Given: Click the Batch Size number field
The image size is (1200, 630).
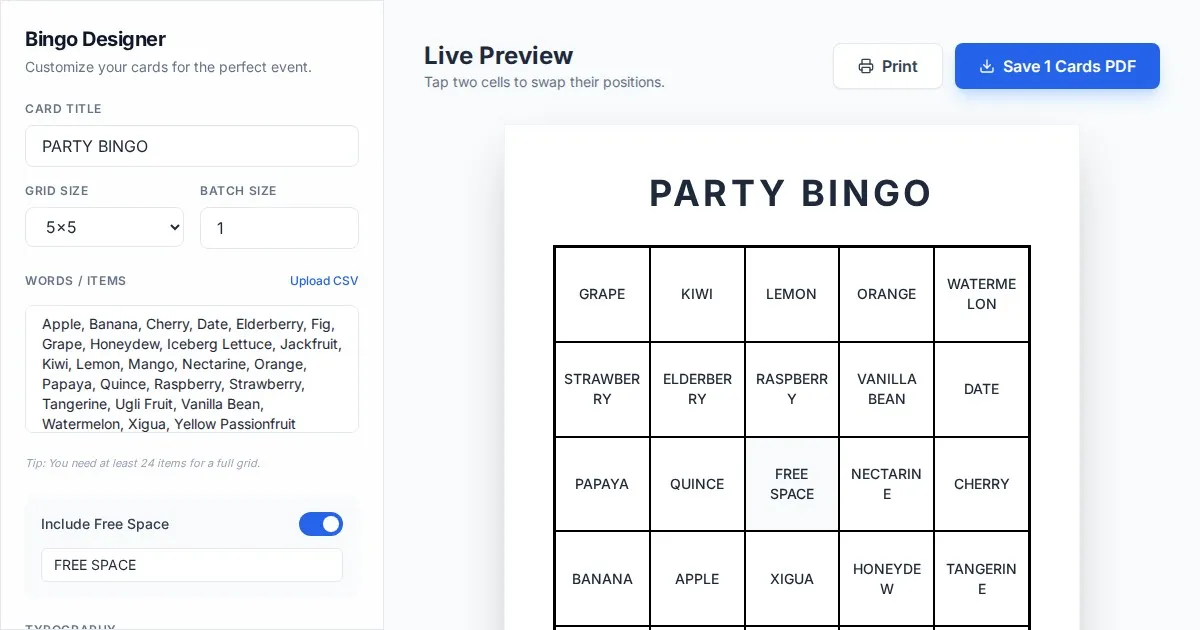Looking at the screenshot, I should pos(279,228).
